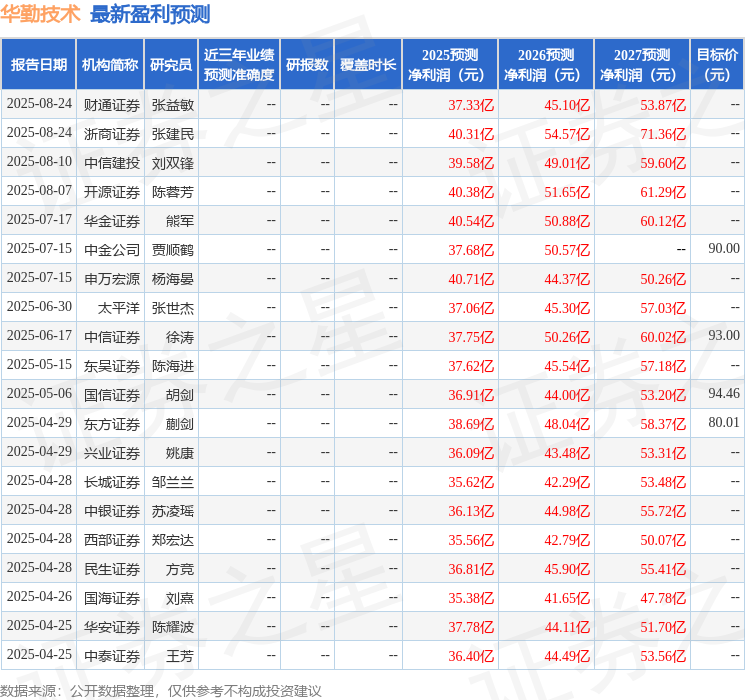The height and width of the screenshot is (700, 745).
Task: Click the 54.57亿 forecast value
Action: [567, 134]
